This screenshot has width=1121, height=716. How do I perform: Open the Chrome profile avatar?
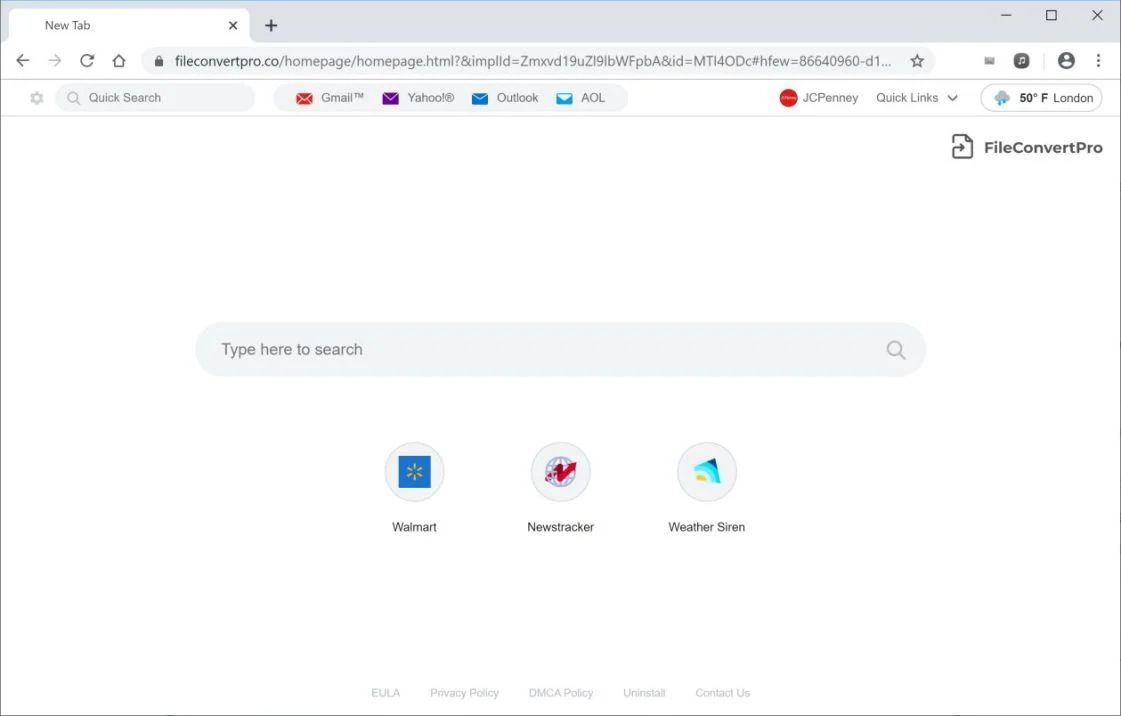click(x=1066, y=61)
